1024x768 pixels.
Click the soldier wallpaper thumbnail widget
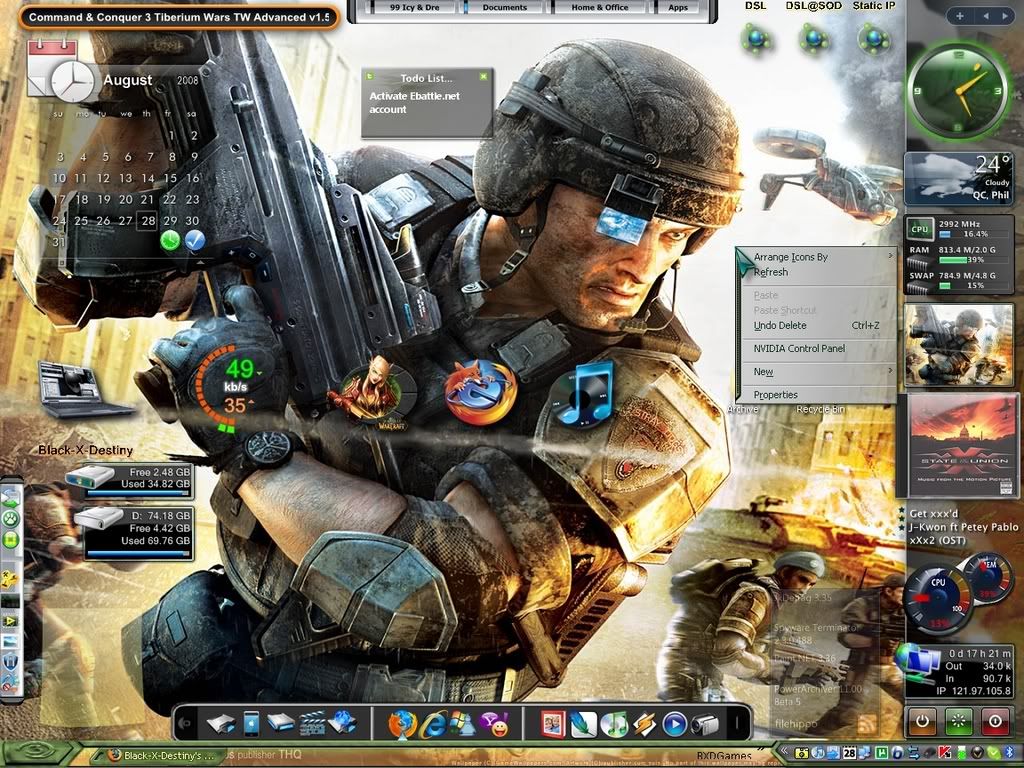(x=959, y=345)
